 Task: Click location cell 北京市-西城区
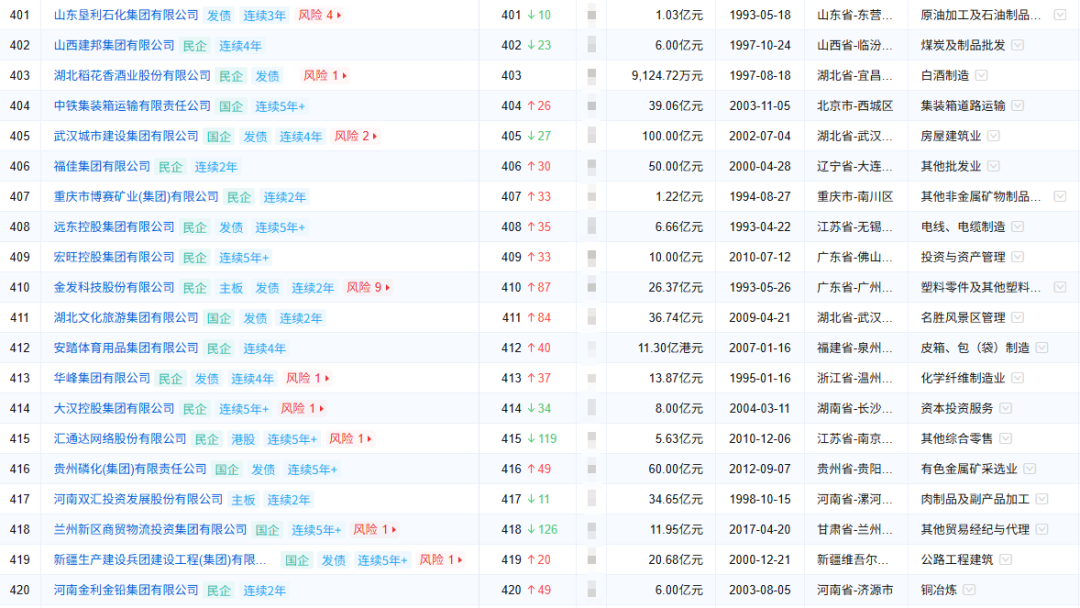pyautogui.click(x=855, y=105)
